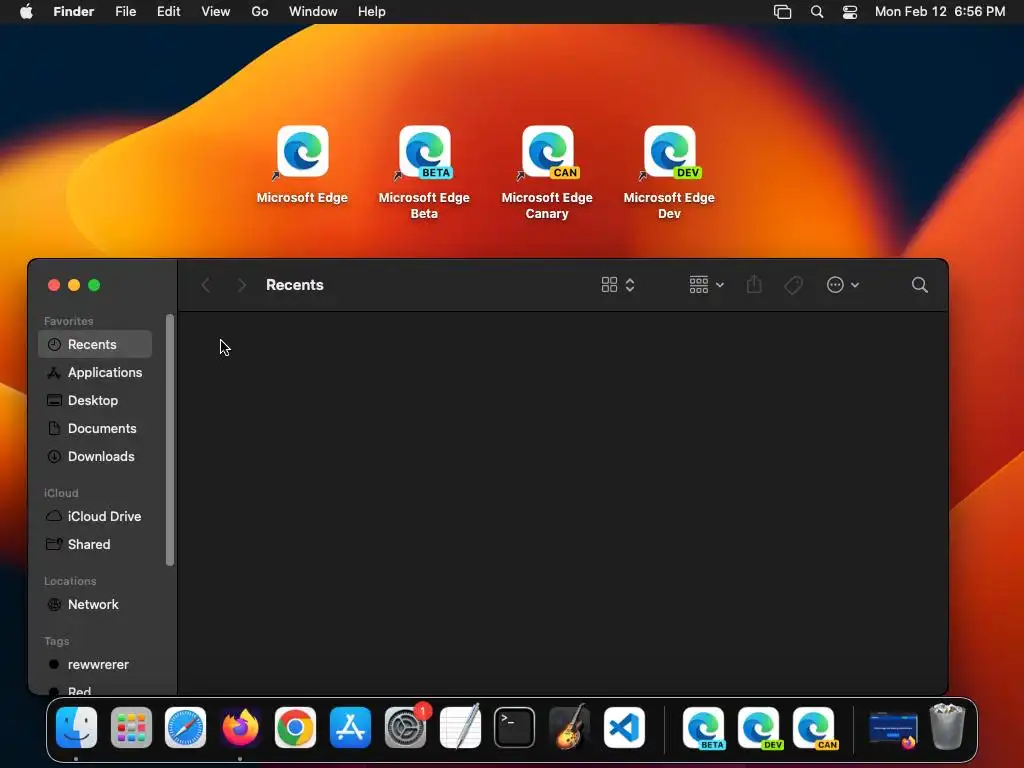Open the view mode switcher dropdown
This screenshot has height=768, width=1024.
618,285
